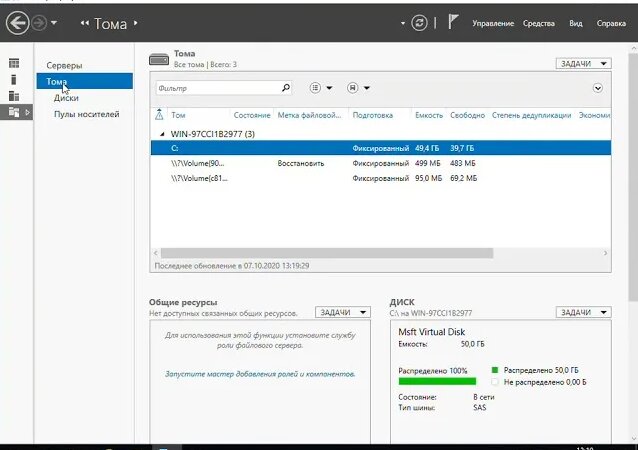Sort by Степень дедупликации column header
Screen dimensions: 638x450
coord(531,115)
